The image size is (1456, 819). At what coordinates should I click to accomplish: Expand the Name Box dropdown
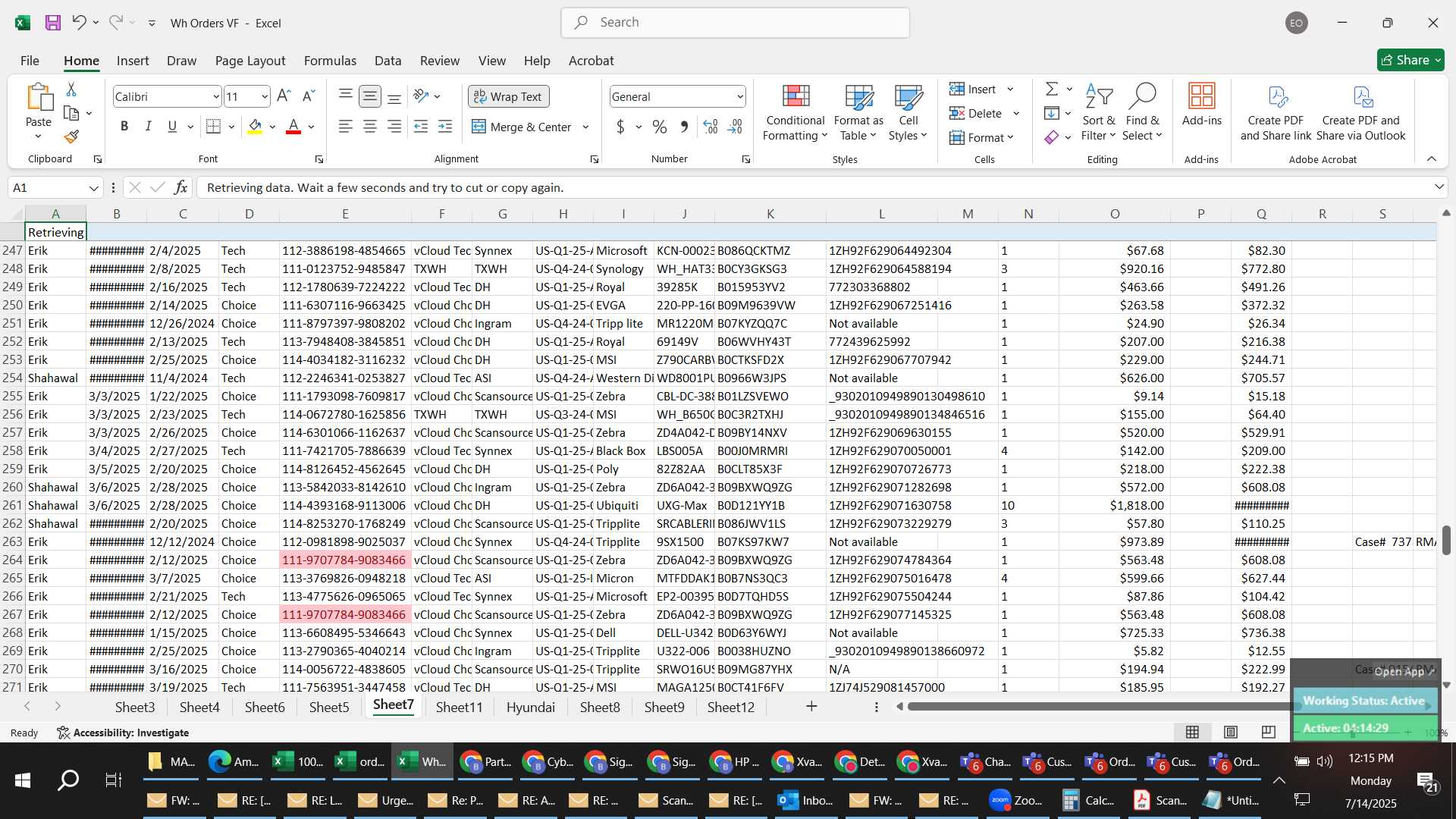point(93,187)
